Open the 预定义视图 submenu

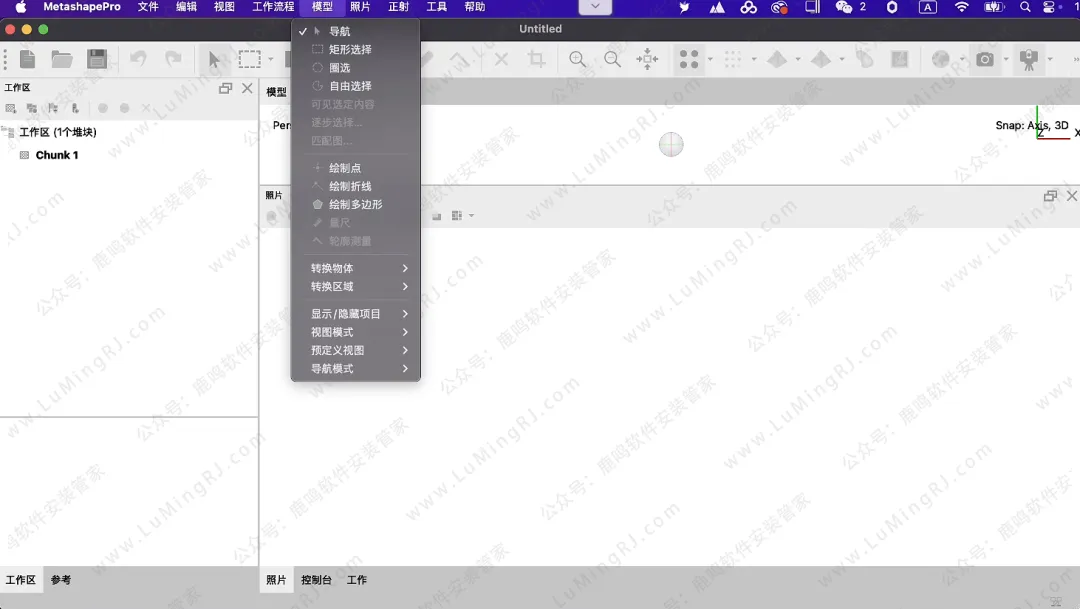[x=337, y=350]
